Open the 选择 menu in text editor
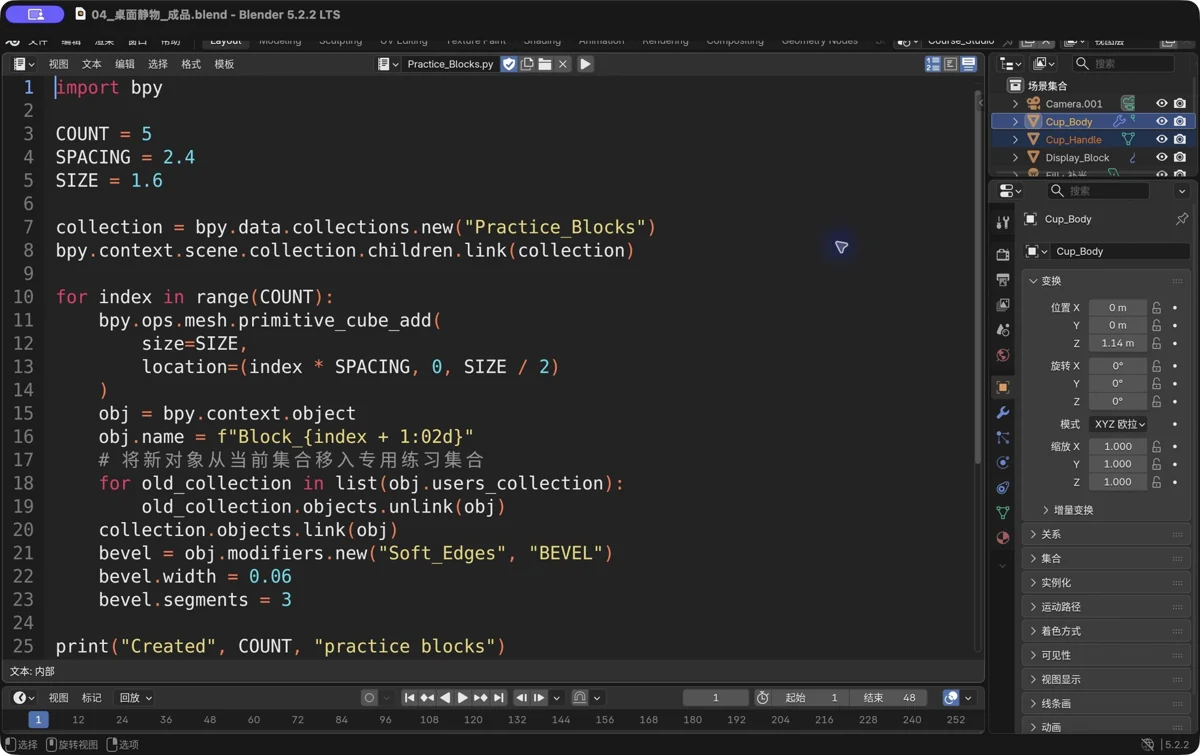The height and width of the screenshot is (755, 1200). [158, 64]
